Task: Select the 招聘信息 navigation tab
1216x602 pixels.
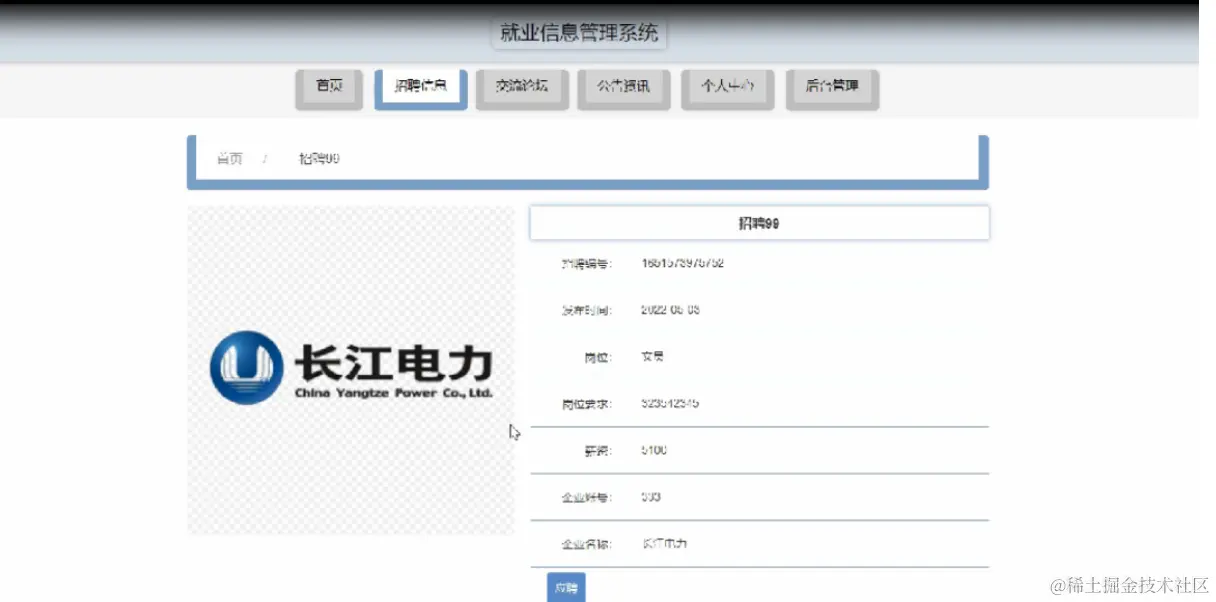Action: pos(420,88)
